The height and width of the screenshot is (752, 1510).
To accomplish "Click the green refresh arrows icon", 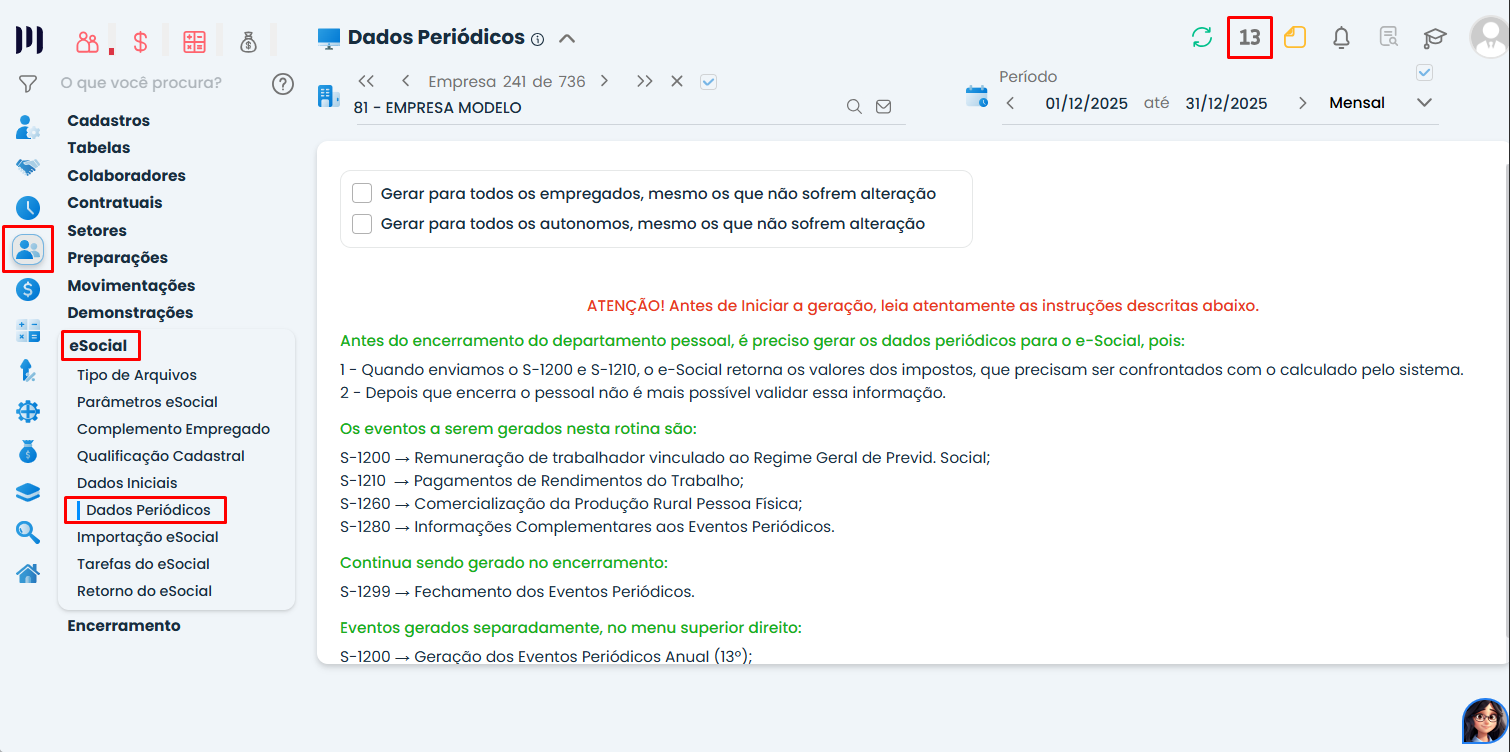I will click(x=1202, y=38).
